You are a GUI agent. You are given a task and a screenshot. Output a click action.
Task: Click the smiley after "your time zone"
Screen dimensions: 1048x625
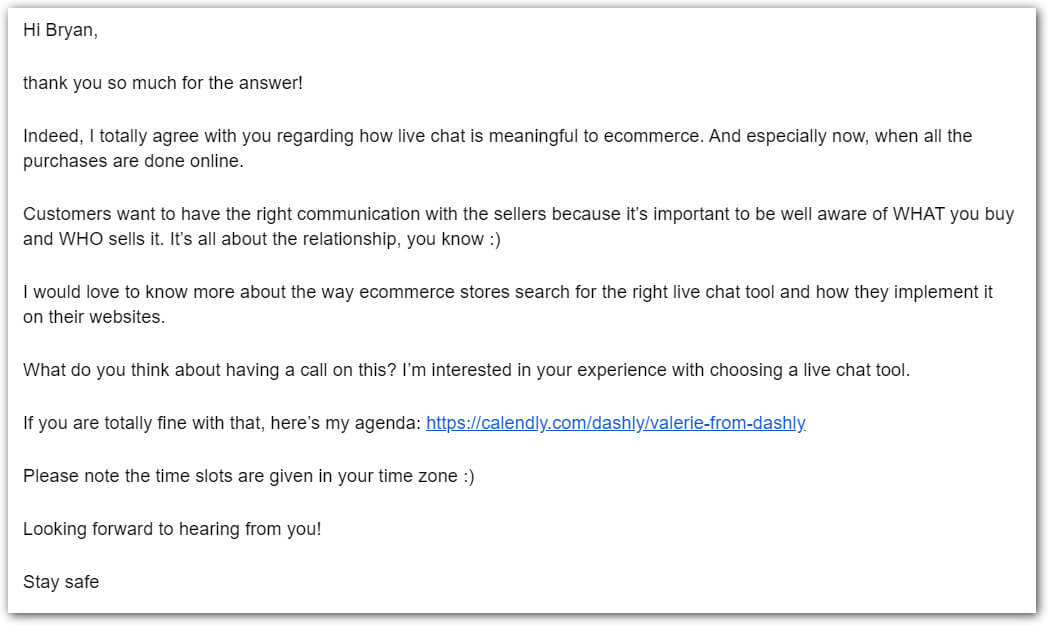click(466, 476)
